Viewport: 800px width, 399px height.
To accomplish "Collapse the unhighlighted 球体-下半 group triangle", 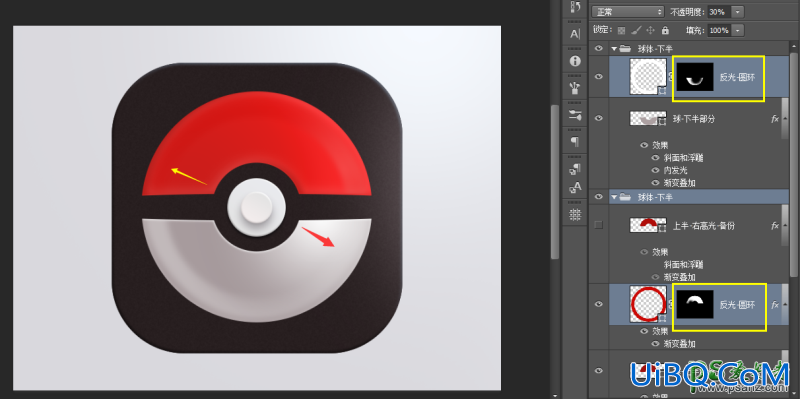I will [x=614, y=49].
